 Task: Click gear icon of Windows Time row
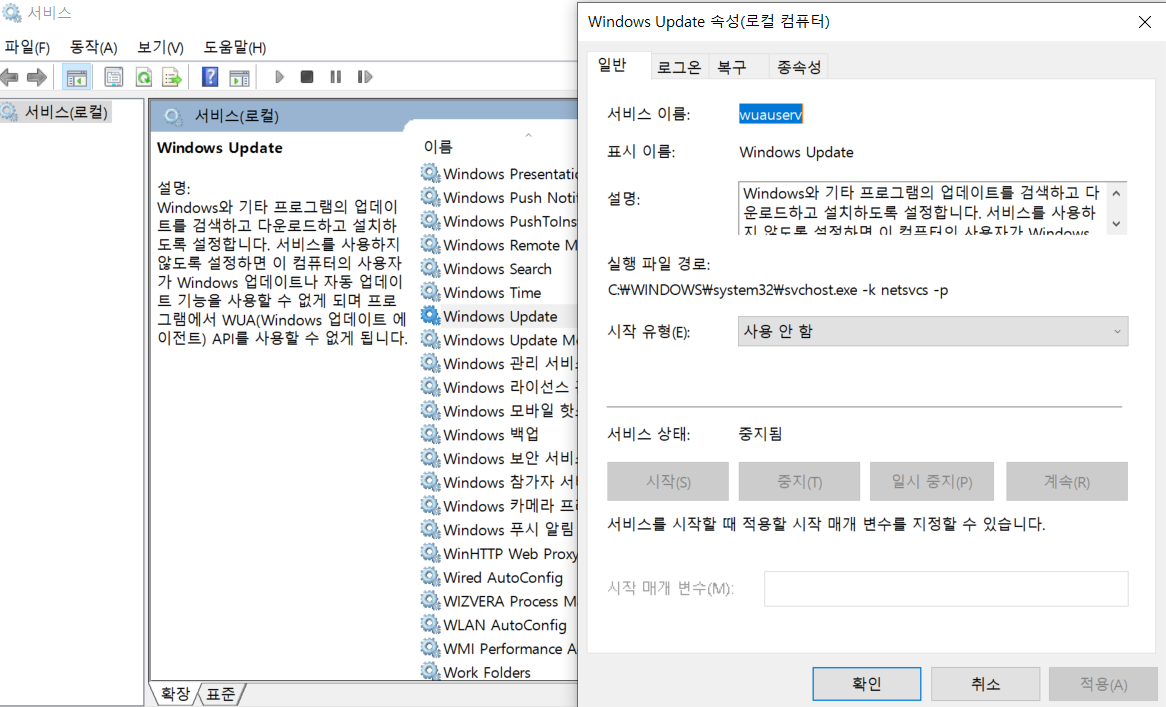tap(430, 291)
